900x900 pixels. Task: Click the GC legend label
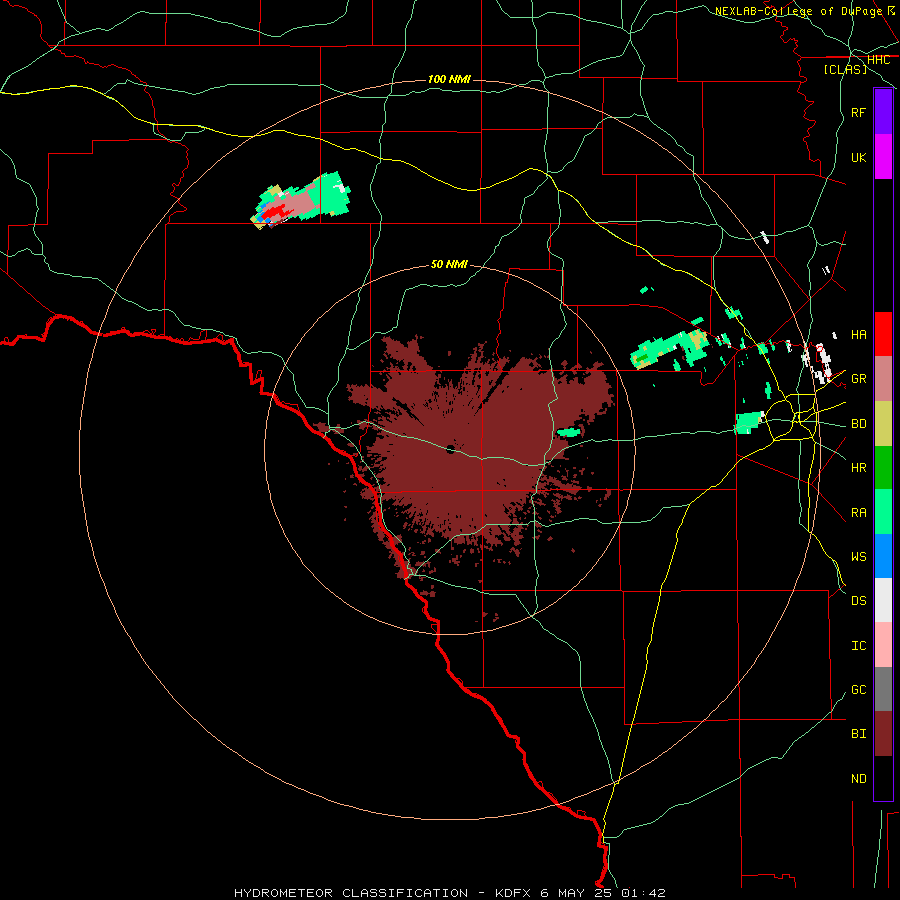tap(858, 690)
